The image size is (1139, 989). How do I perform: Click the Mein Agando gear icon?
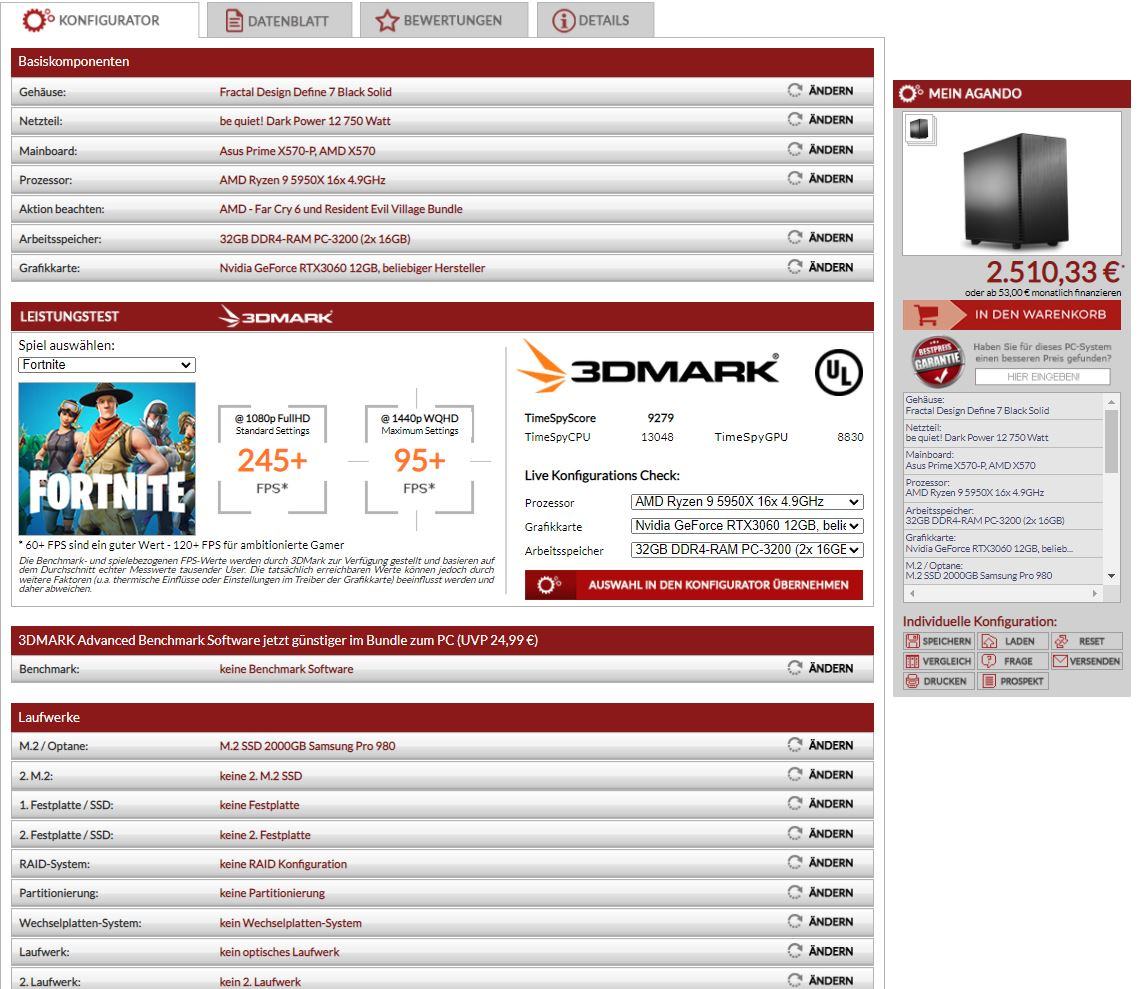point(911,93)
